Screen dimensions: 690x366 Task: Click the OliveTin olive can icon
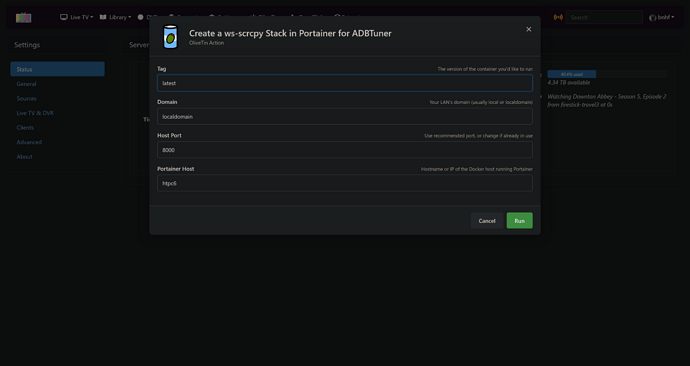[170, 37]
